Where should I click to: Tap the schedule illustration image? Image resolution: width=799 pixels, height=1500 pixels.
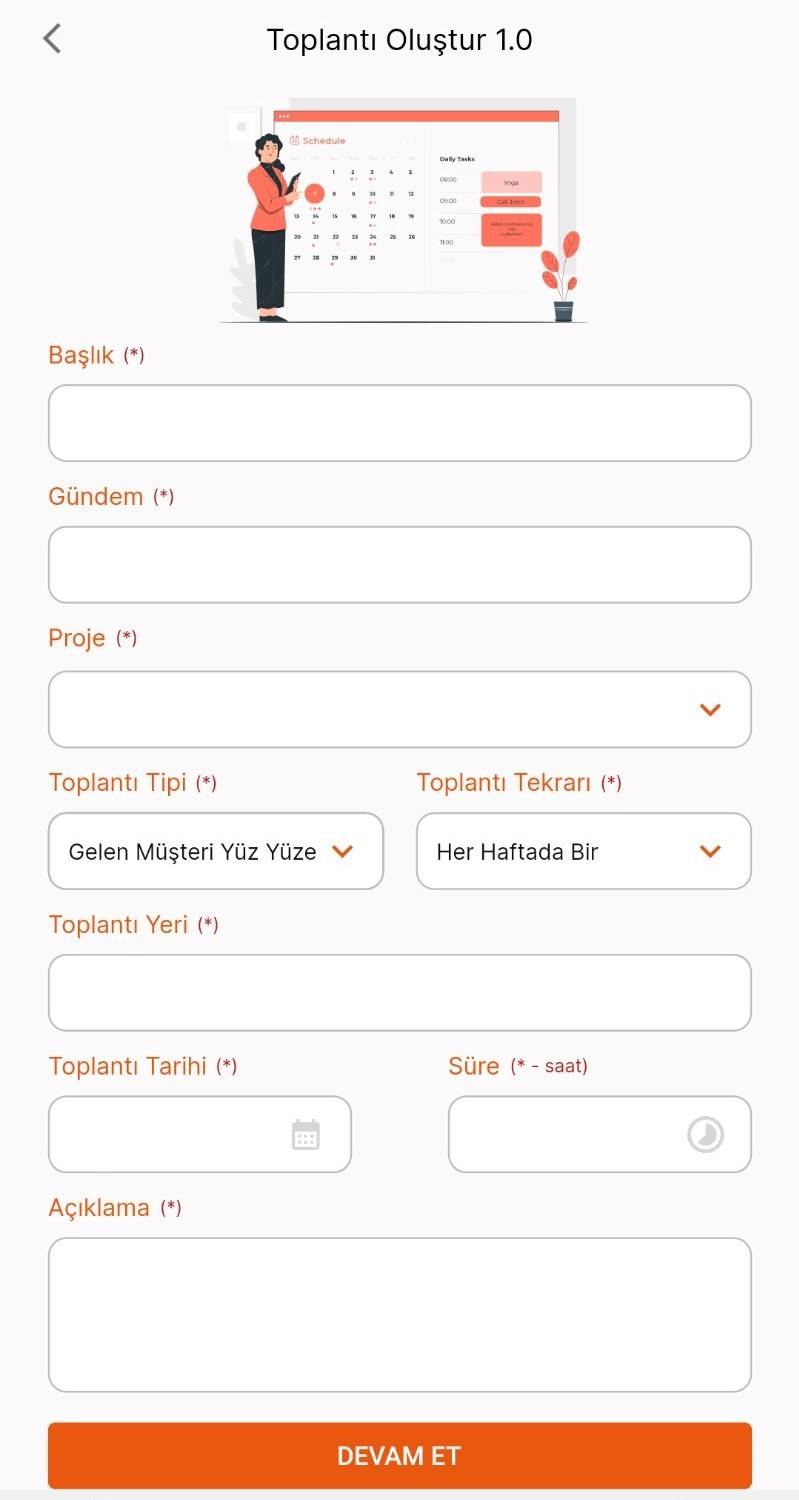click(400, 210)
